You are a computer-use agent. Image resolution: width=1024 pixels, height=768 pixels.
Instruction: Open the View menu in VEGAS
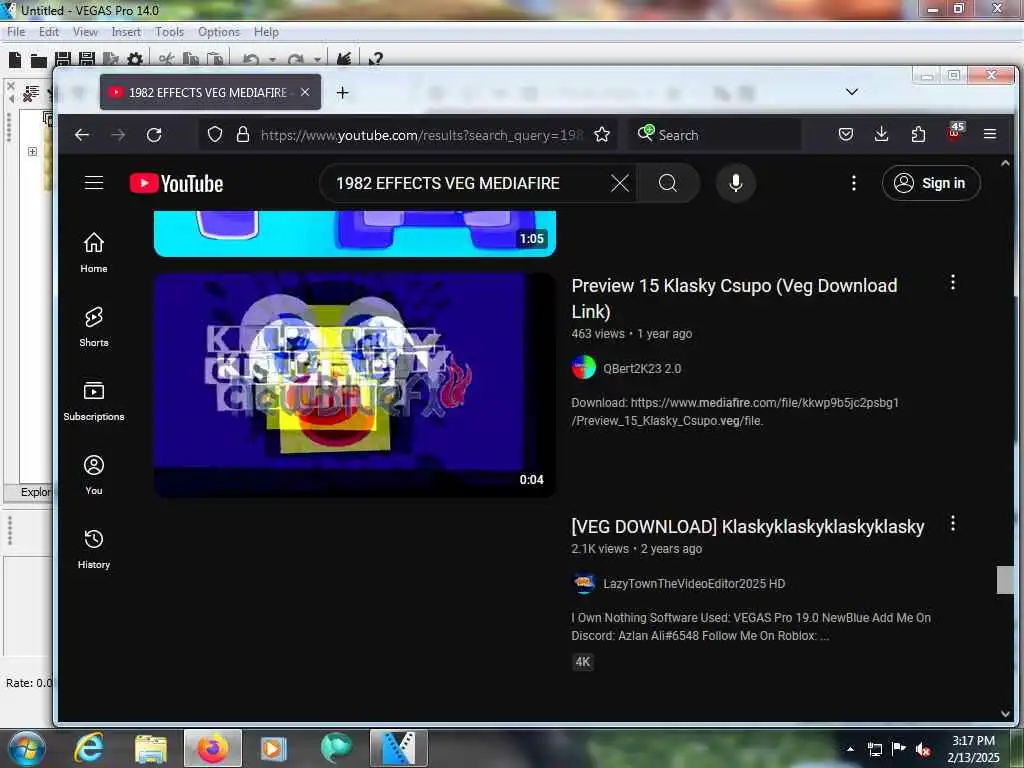[85, 32]
